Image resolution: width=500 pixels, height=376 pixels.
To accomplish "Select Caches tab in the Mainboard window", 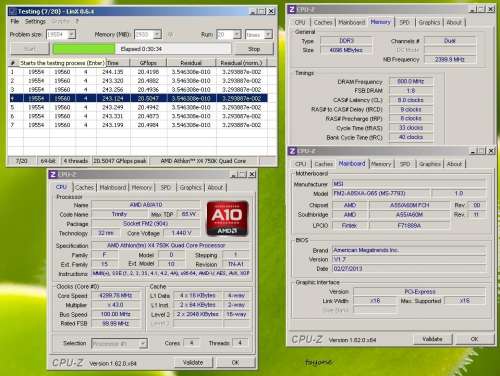I will (324, 164).
